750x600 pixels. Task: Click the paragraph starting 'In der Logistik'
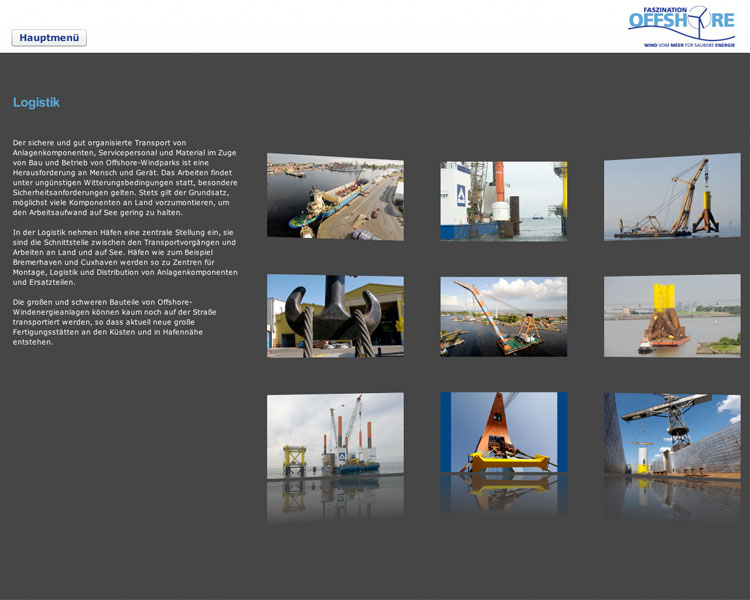[x=125, y=257]
